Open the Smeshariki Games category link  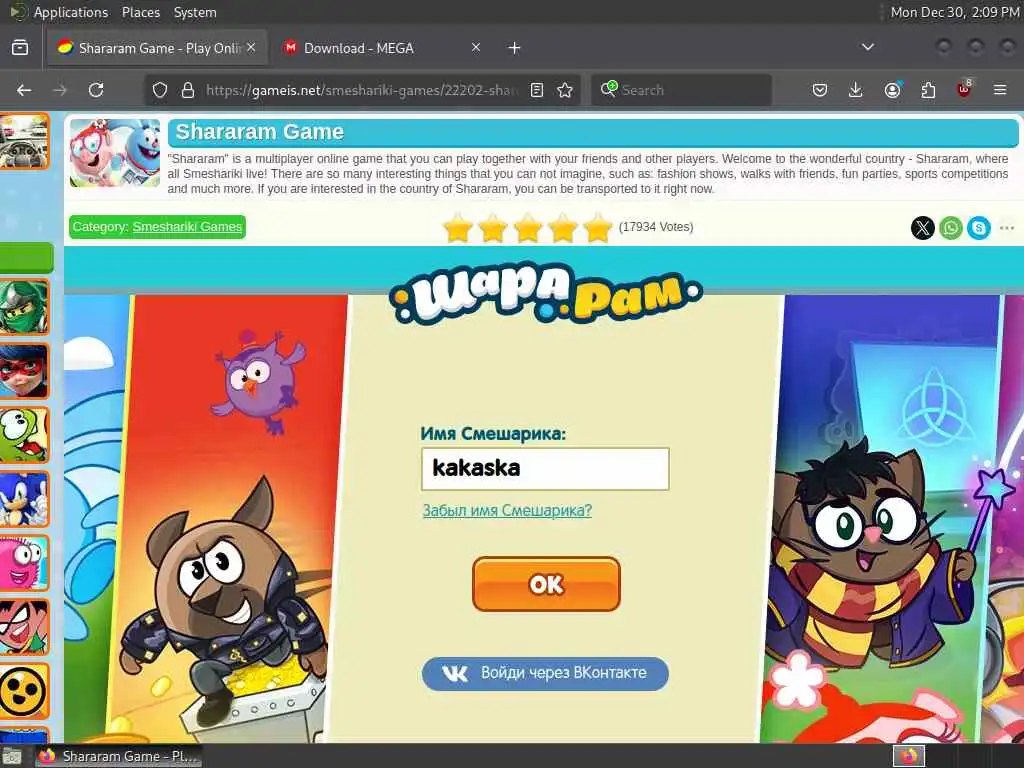(x=187, y=227)
